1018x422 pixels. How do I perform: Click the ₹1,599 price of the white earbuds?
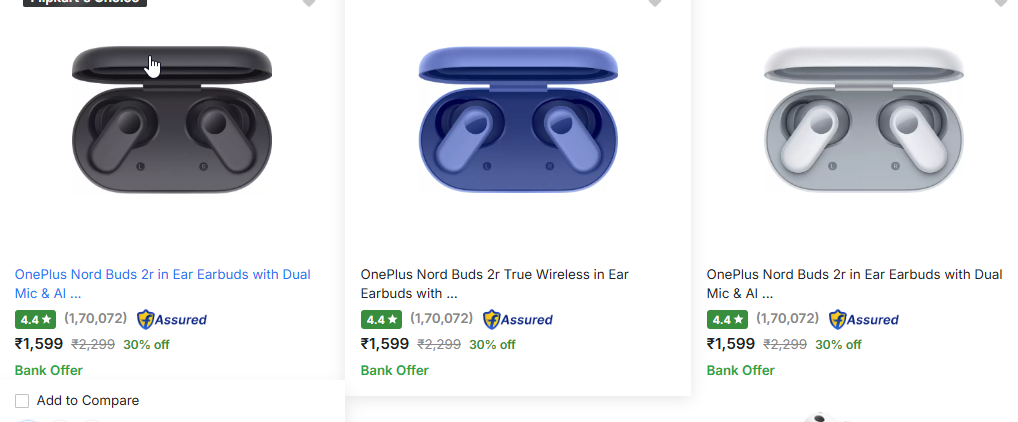(x=731, y=344)
